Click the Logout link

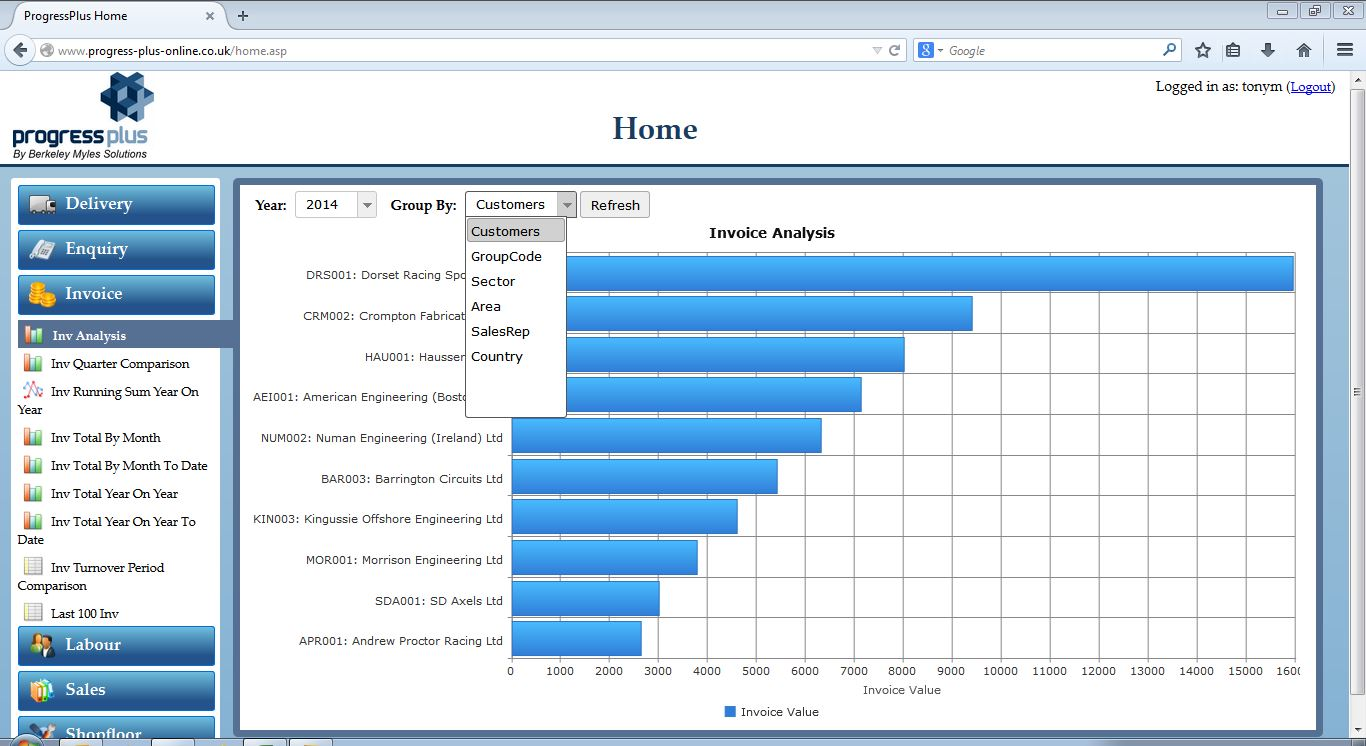(x=1310, y=87)
